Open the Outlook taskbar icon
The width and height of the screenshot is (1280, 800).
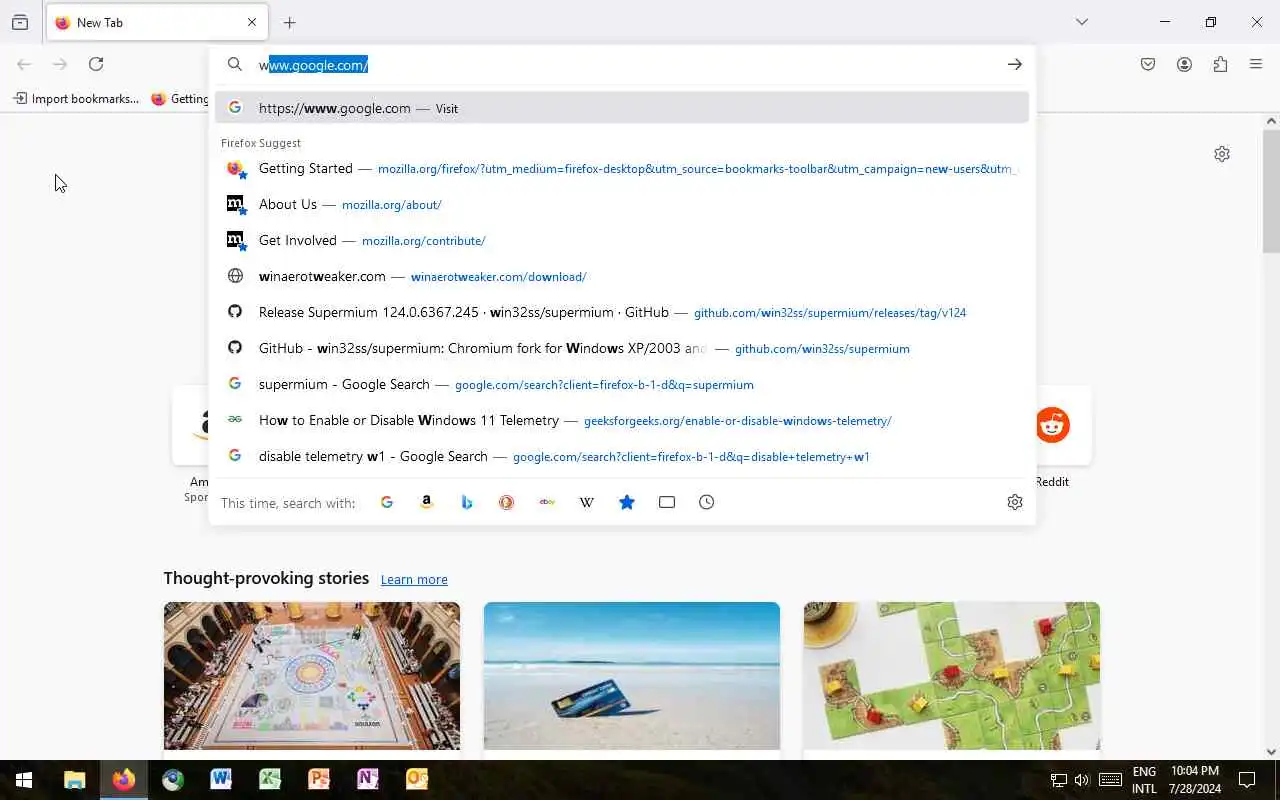coord(417,780)
